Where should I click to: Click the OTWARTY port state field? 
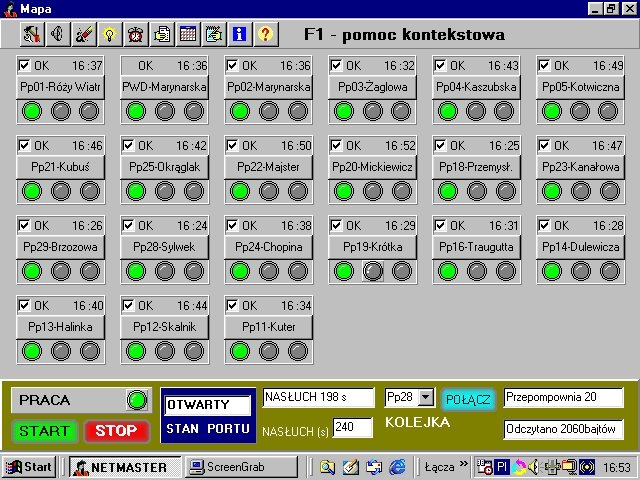click(x=208, y=405)
